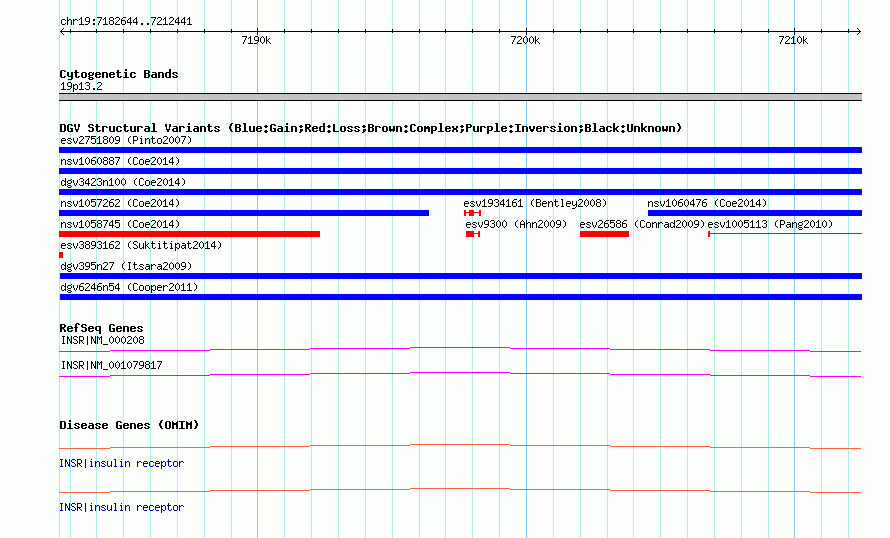Open the second INSR|insulin receptor link
The height and width of the screenshot is (538, 890).
121,507
